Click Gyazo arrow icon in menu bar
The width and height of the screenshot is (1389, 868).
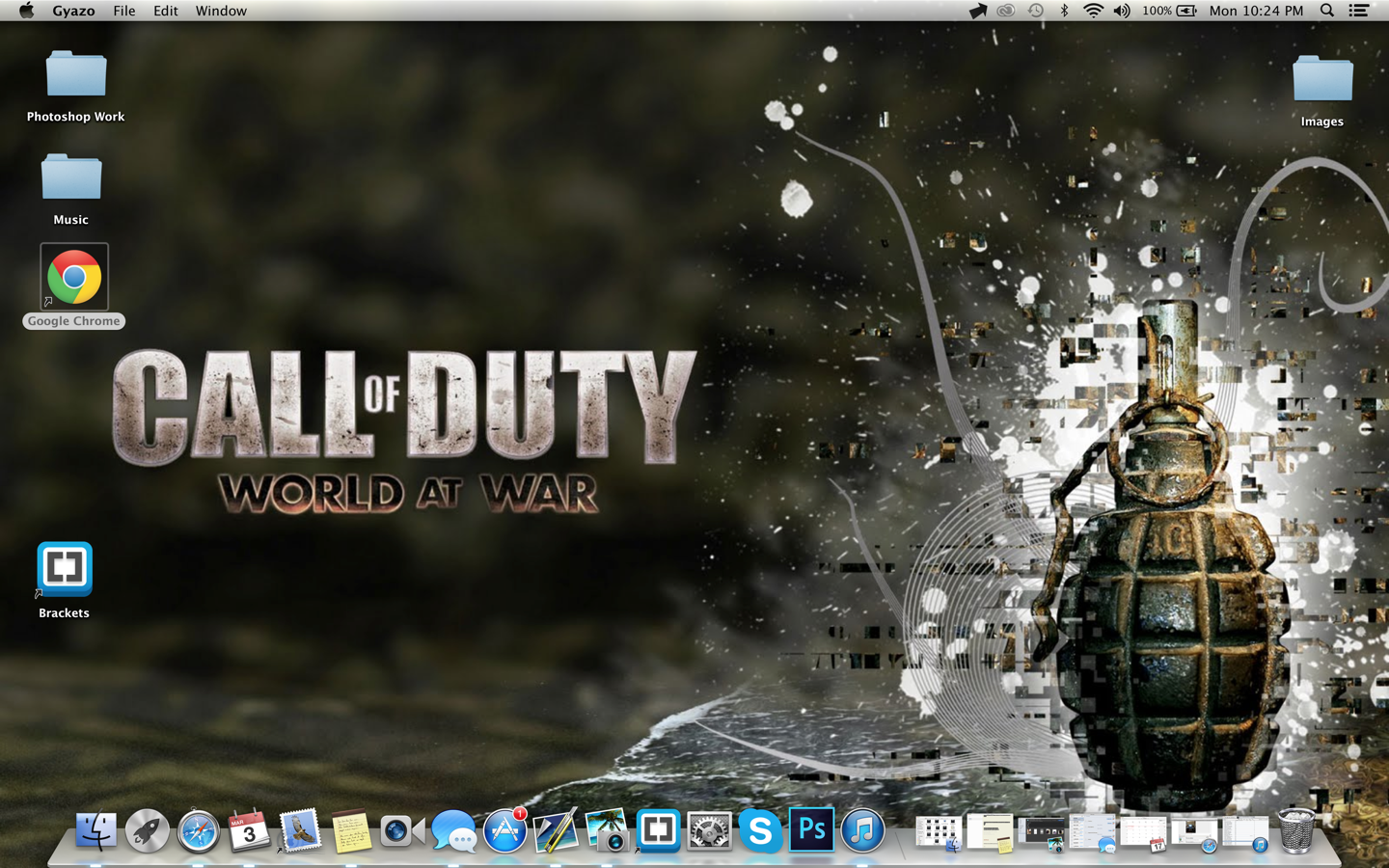tap(977, 11)
